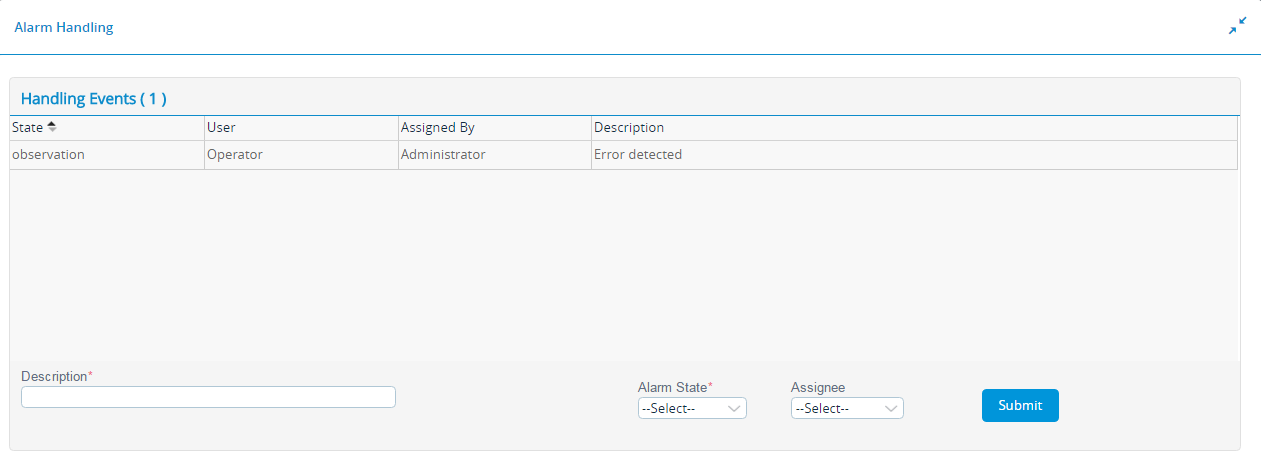This screenshot has width=1261, height=451.
Task: Click the State column sort arrows
Action: pos(52,127)
